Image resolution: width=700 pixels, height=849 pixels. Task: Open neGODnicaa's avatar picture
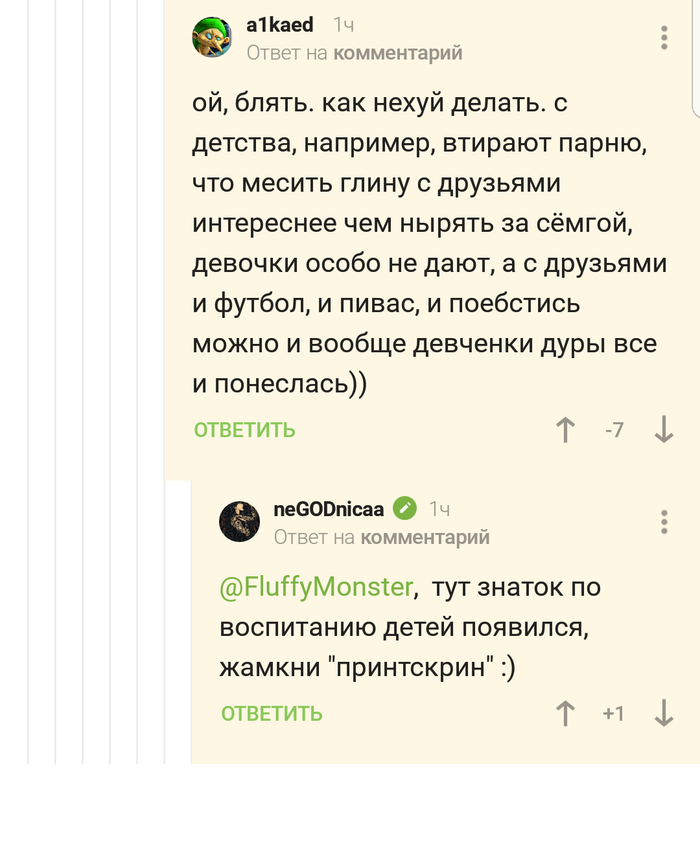[239, 522]
